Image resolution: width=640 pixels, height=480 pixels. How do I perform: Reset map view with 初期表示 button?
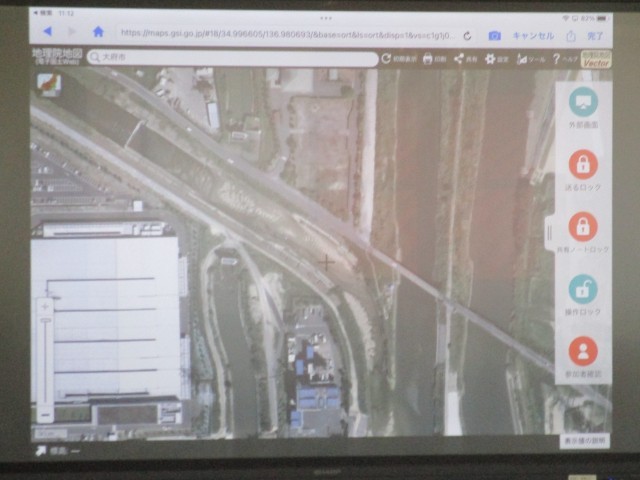(x=399, y=59)
